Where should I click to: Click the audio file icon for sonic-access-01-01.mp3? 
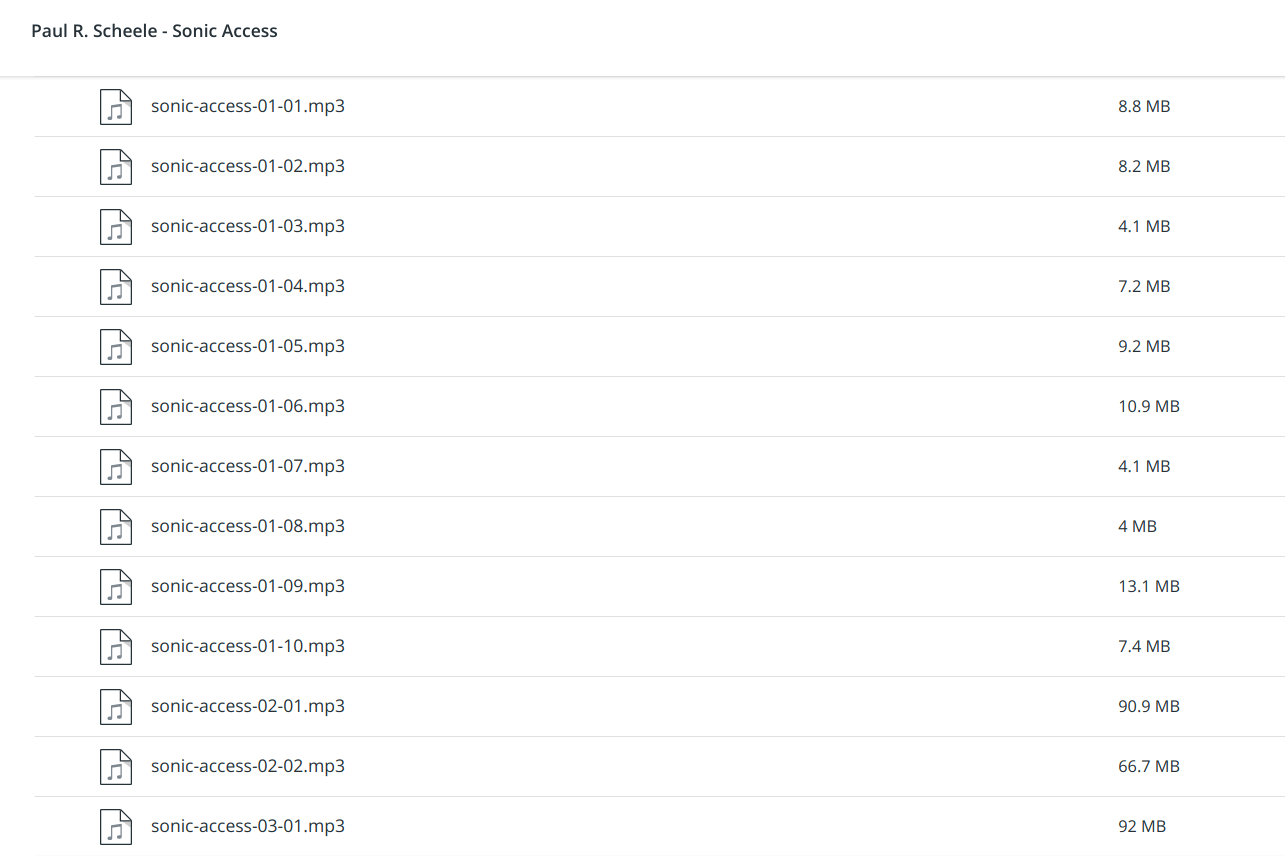click(116, 107)
